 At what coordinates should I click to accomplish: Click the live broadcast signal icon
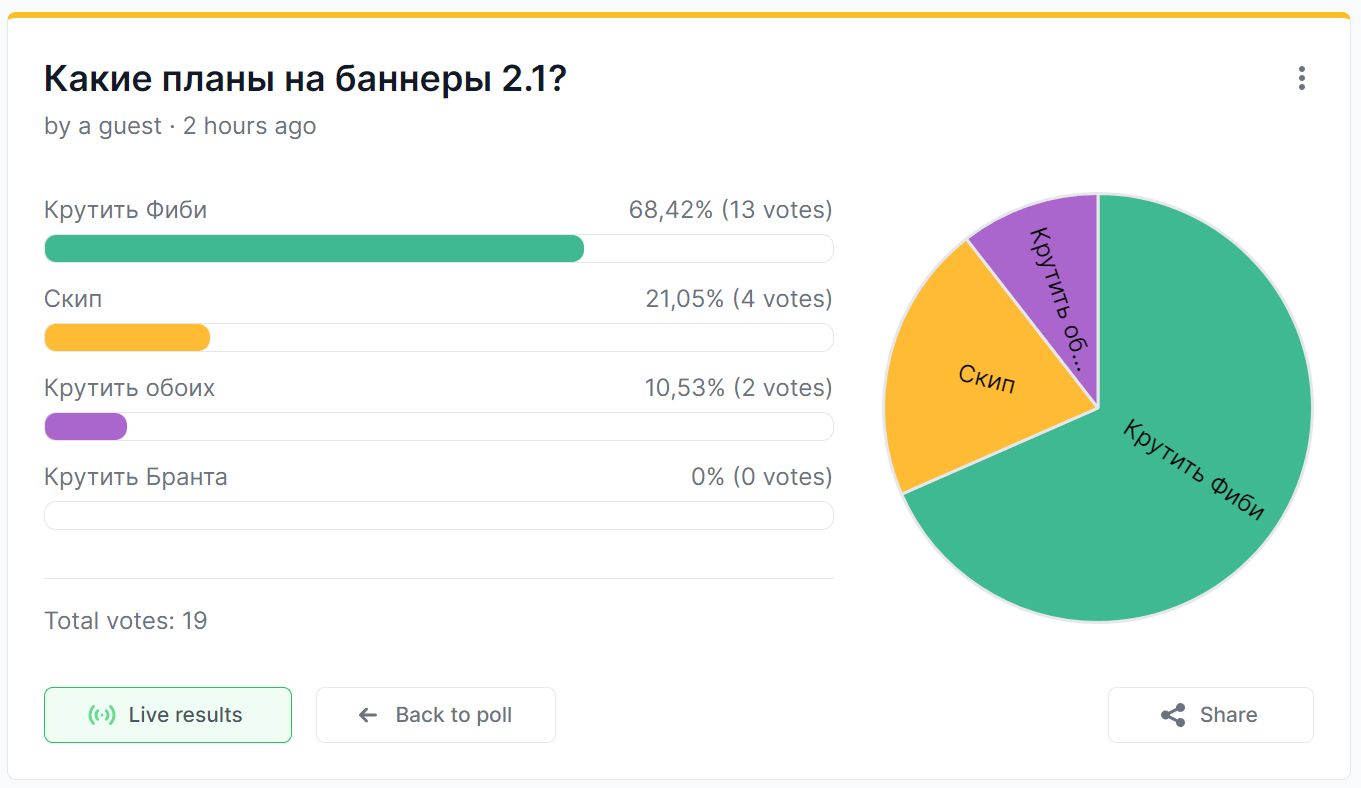pyautogui.click(x=102, y=715)
